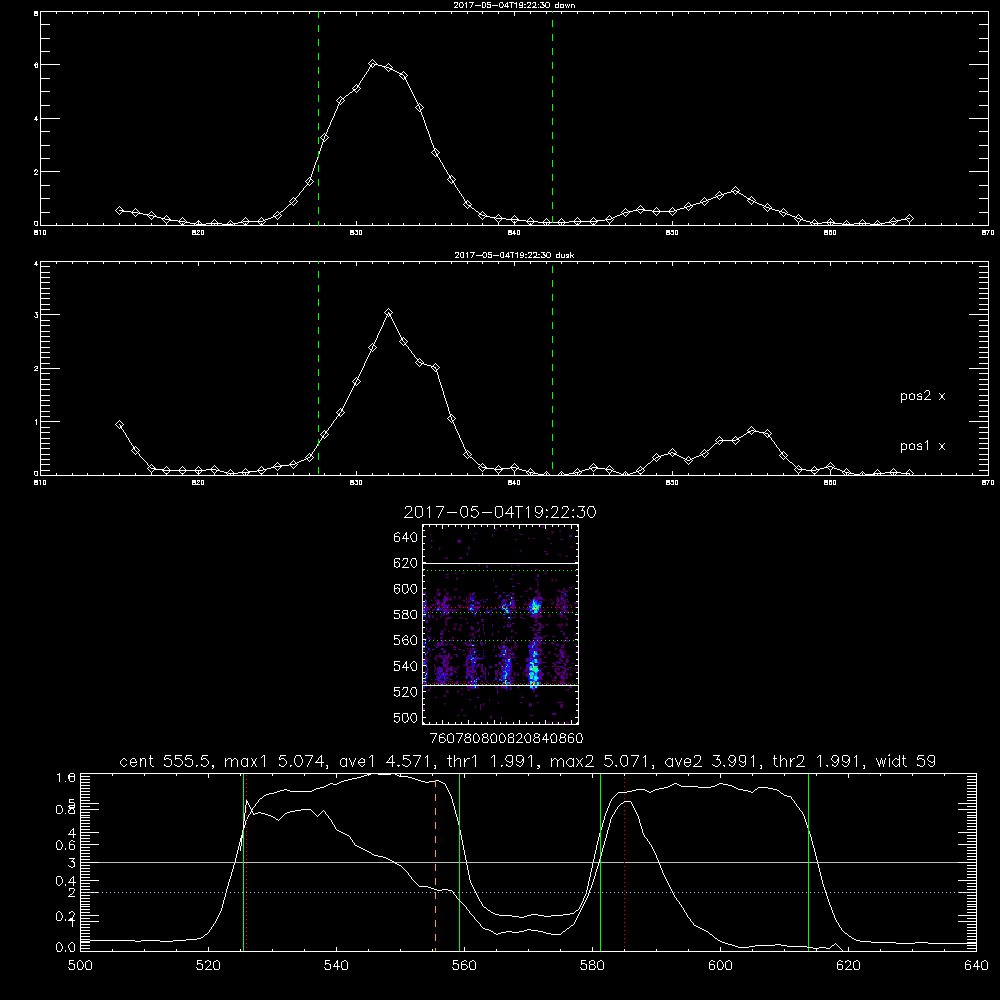Click the '620' y-axis label of spectrogram image
The width and height of the screenshot is (1000, 1000).
click(406, 563)
